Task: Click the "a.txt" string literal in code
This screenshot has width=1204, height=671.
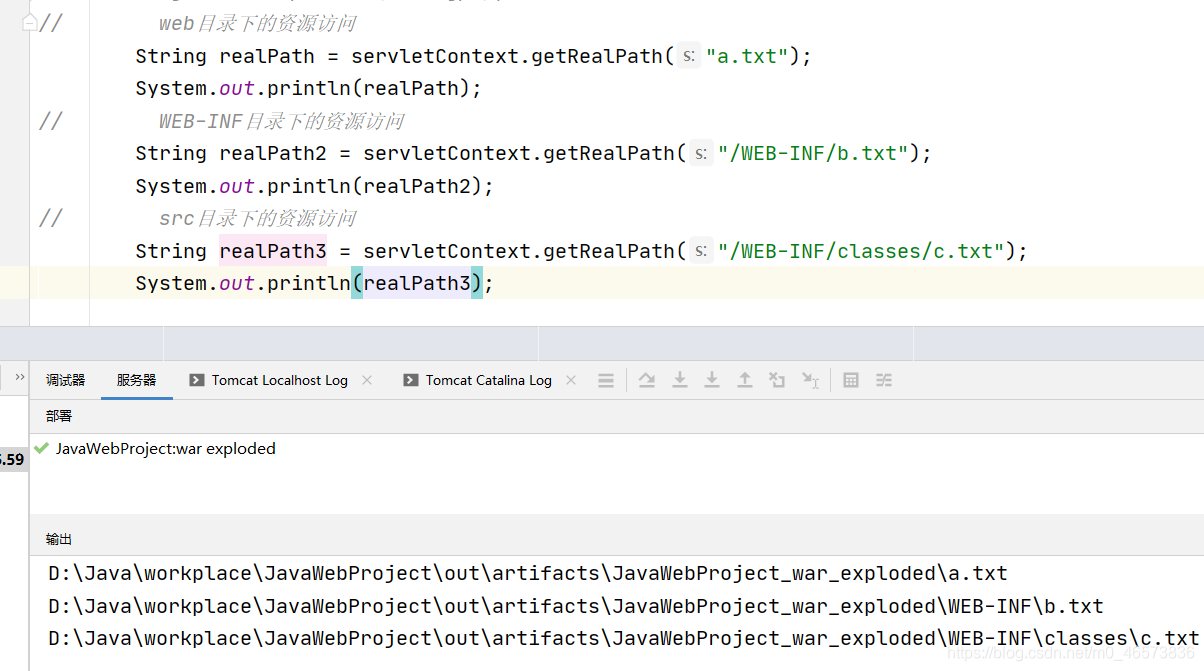Action: (747, 56)
